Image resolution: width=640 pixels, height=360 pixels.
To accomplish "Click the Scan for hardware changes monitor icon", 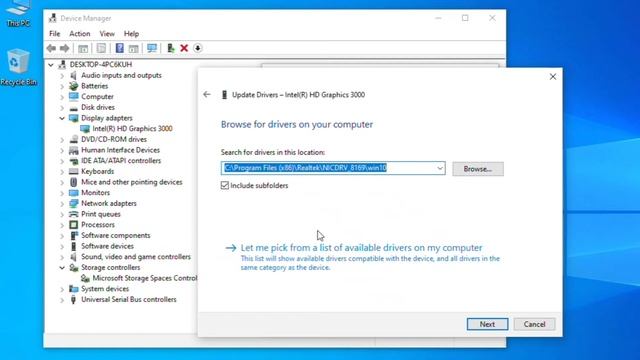I will click(152, 48).
